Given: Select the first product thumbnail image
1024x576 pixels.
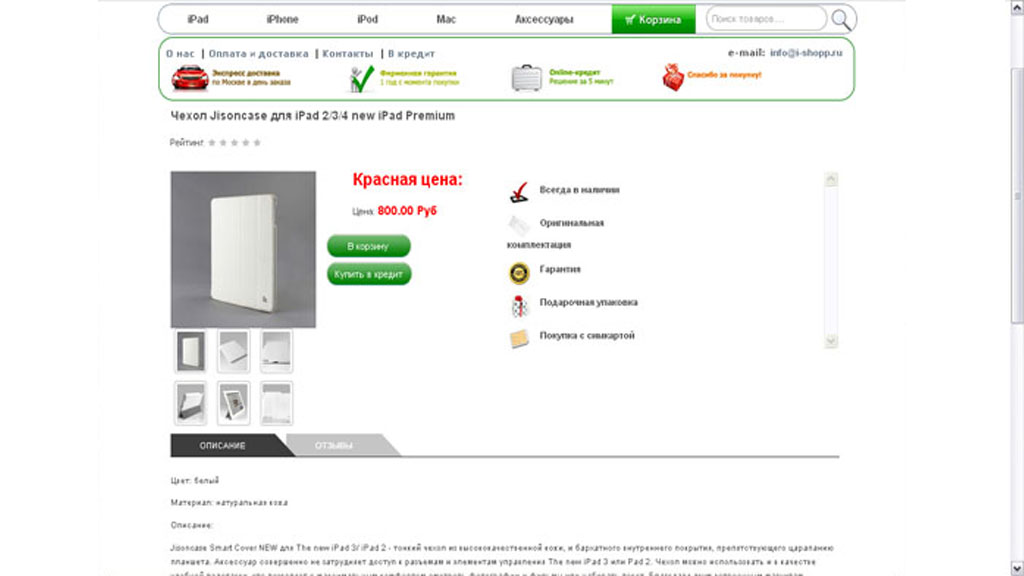Looking at the screenshot, I should pos(191,351).
